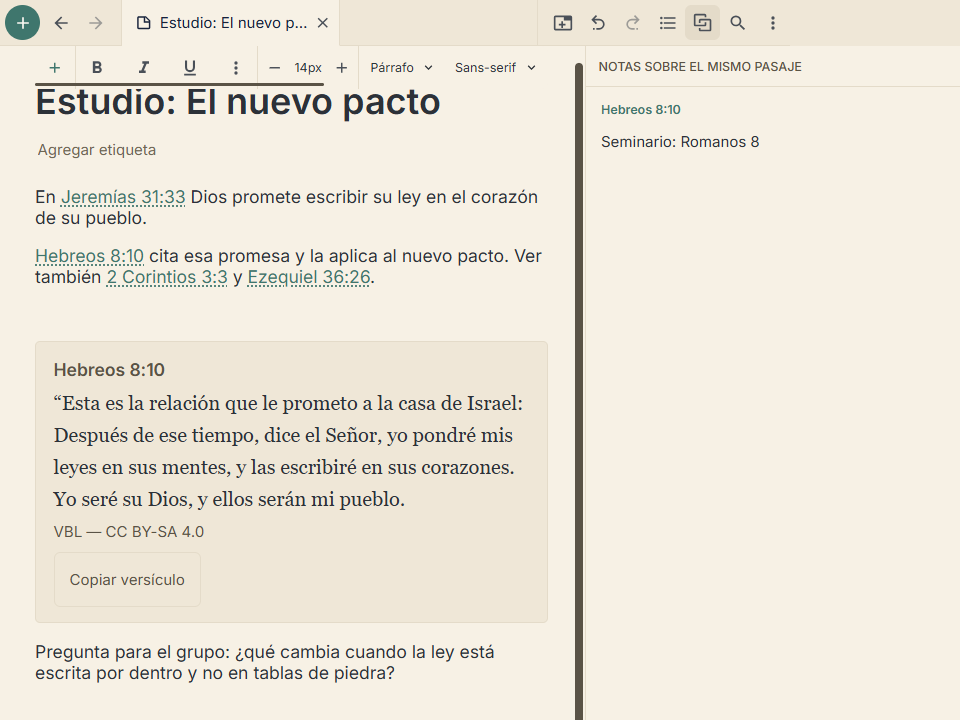Image resolution: width=960 pixels, height=720 pixels.
Task: Decrease font size with minus button
Action: point(275,67)
